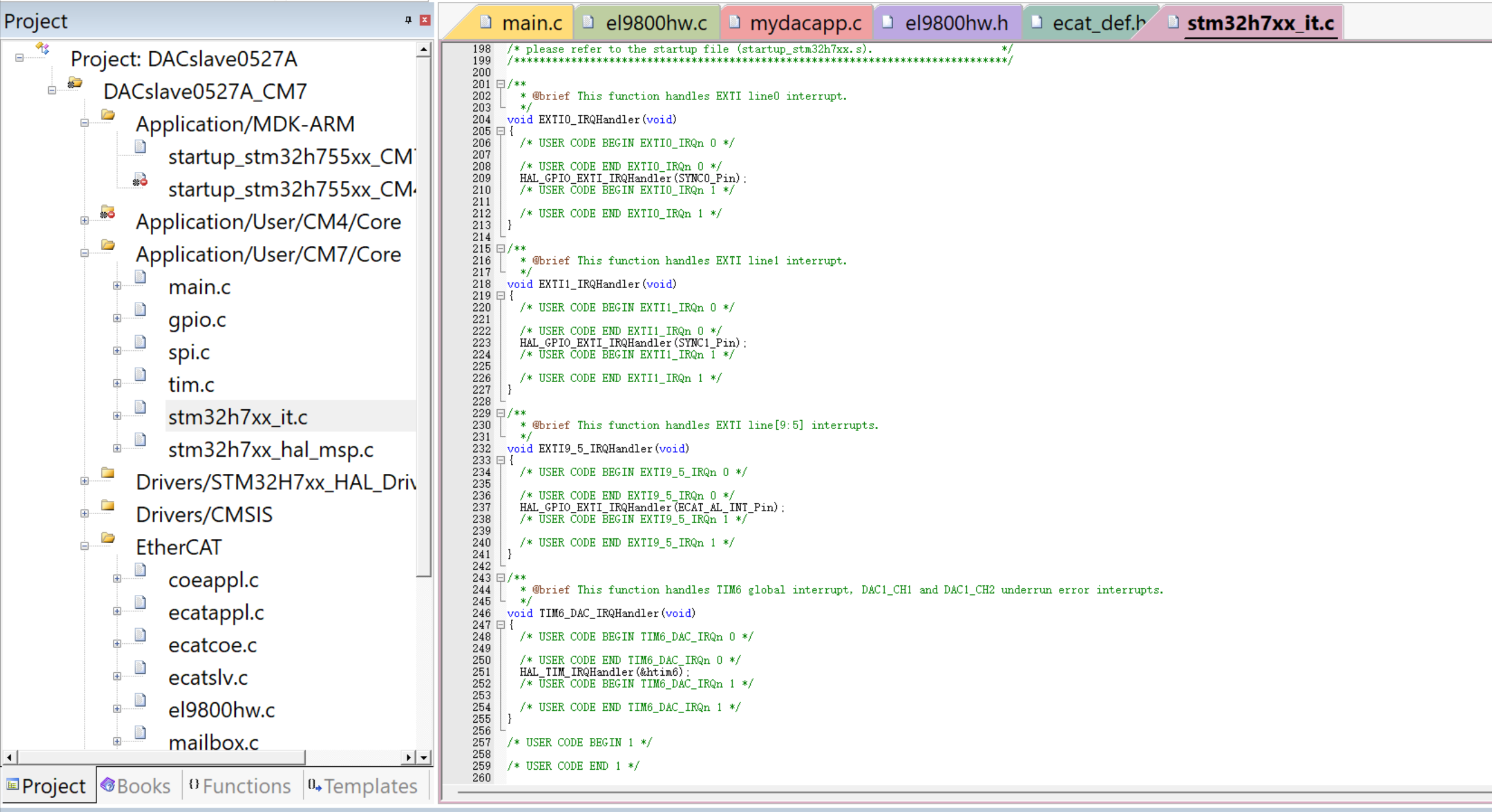
Task: Click the excluded CM4/Core folder icon
Action: point(107,212)
